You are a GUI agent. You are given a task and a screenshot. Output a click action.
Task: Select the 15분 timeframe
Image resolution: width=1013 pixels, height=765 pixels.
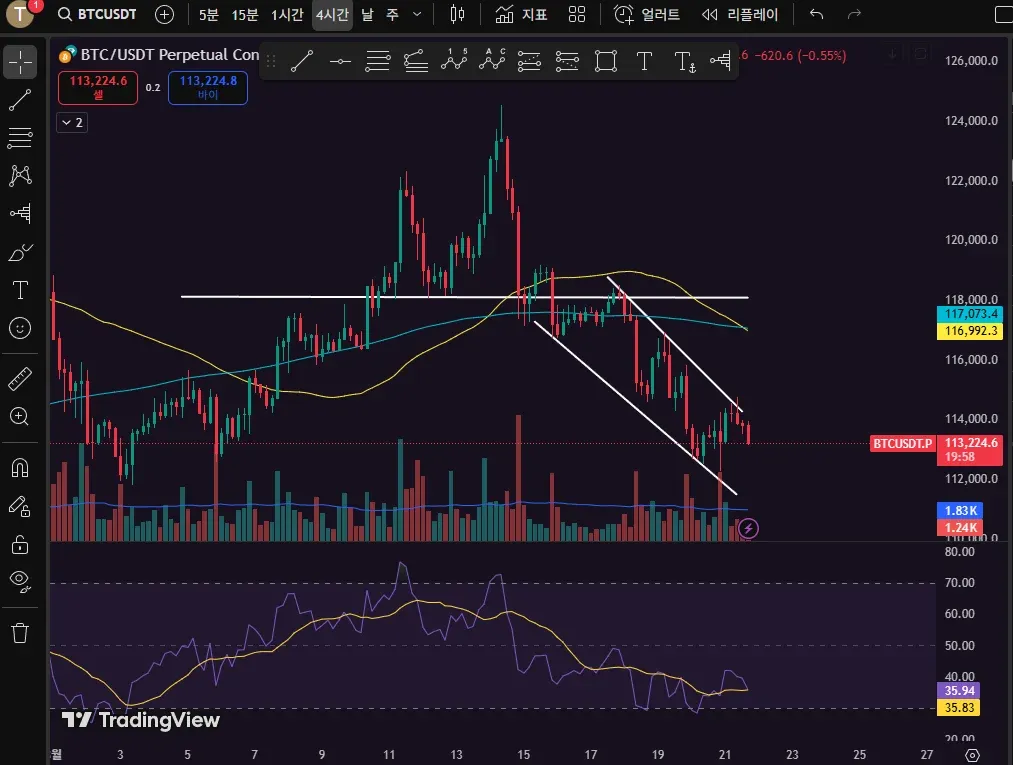click(245, 14)
